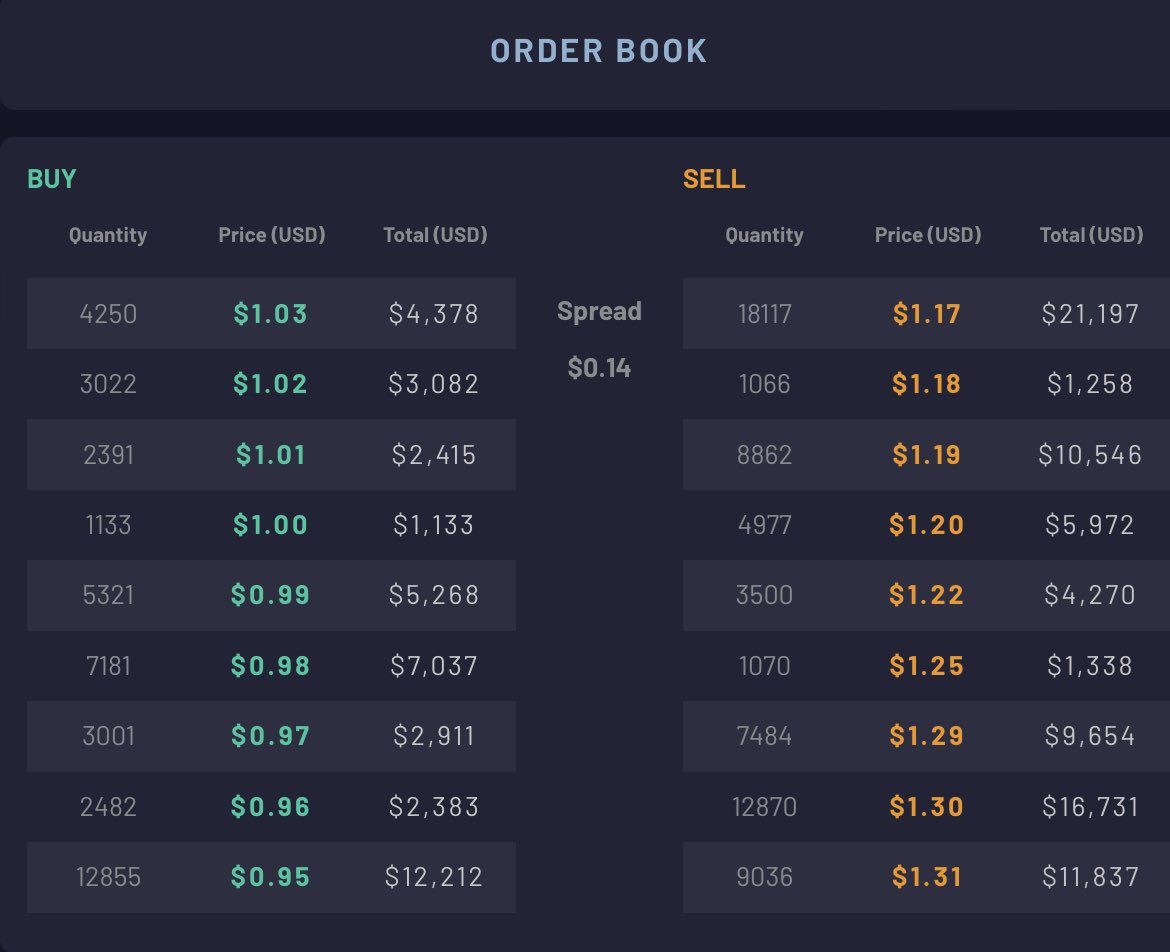Select buy quantity 2391
Image resolution: width=1170 pixels, height=952 pixels.
click(x=108, y=454)
